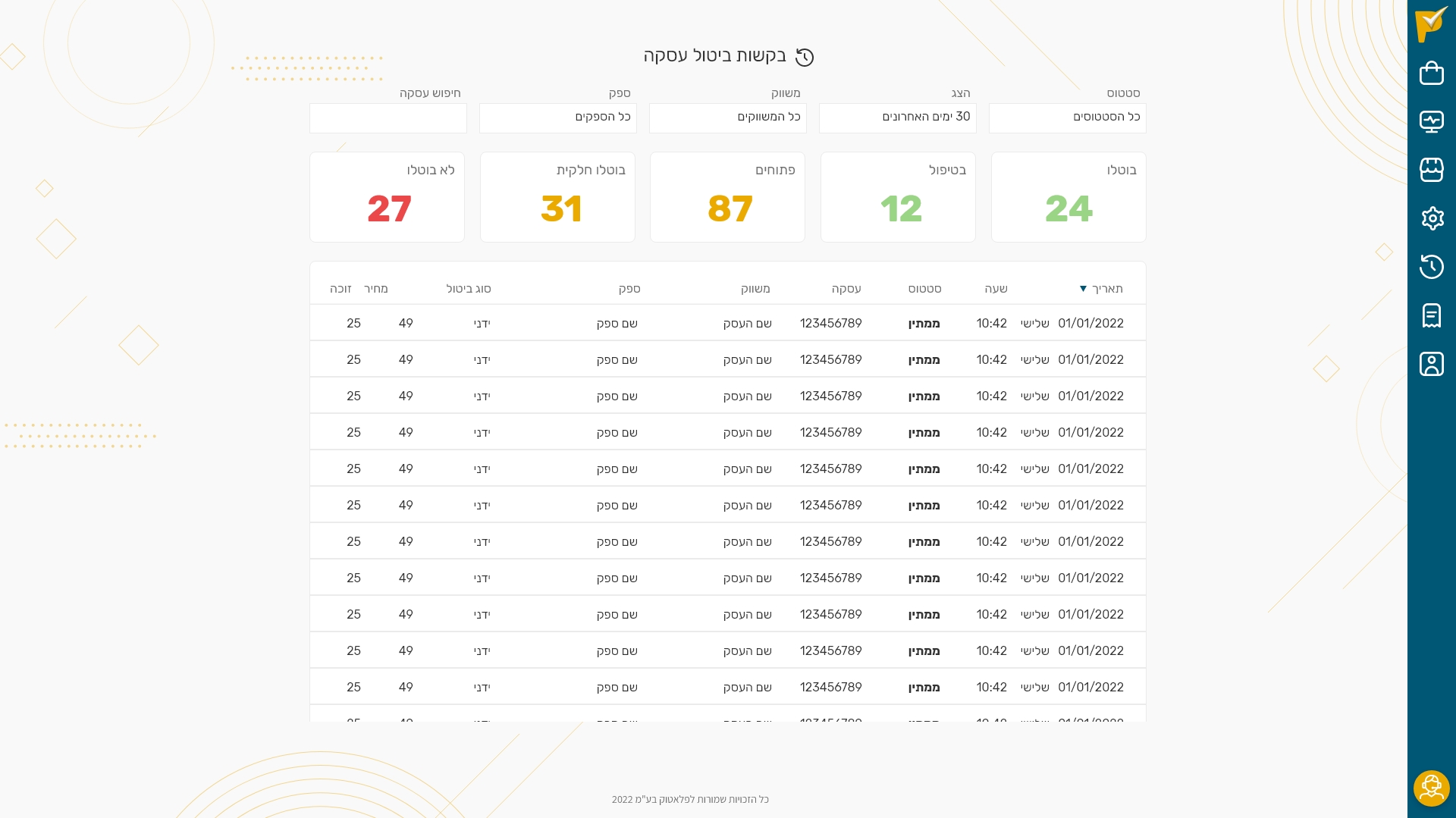
Task: Sort by the משווק column header
Action: [755, 289]
